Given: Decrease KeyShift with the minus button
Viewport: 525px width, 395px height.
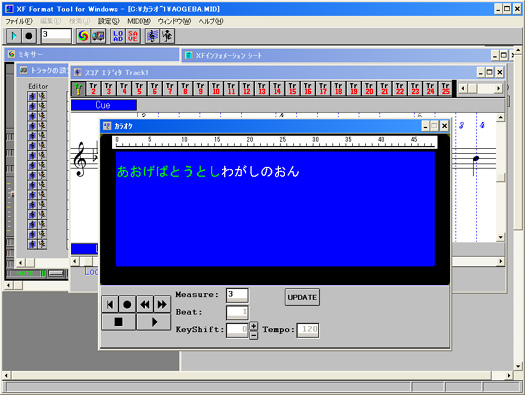Looking at the screenshot, I should [253, 335].
